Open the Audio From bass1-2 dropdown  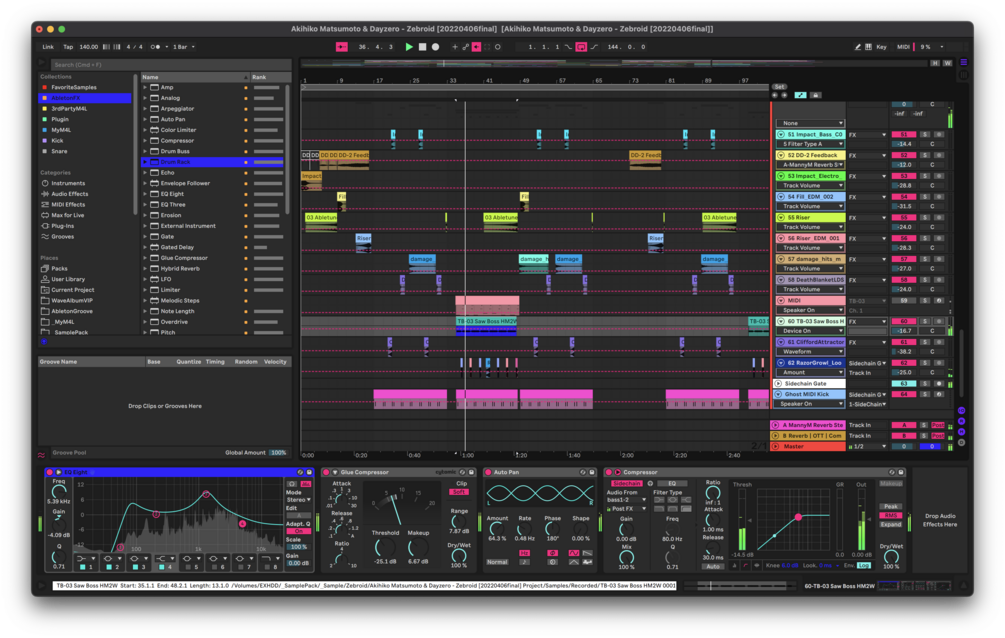(x=626, y=500)
